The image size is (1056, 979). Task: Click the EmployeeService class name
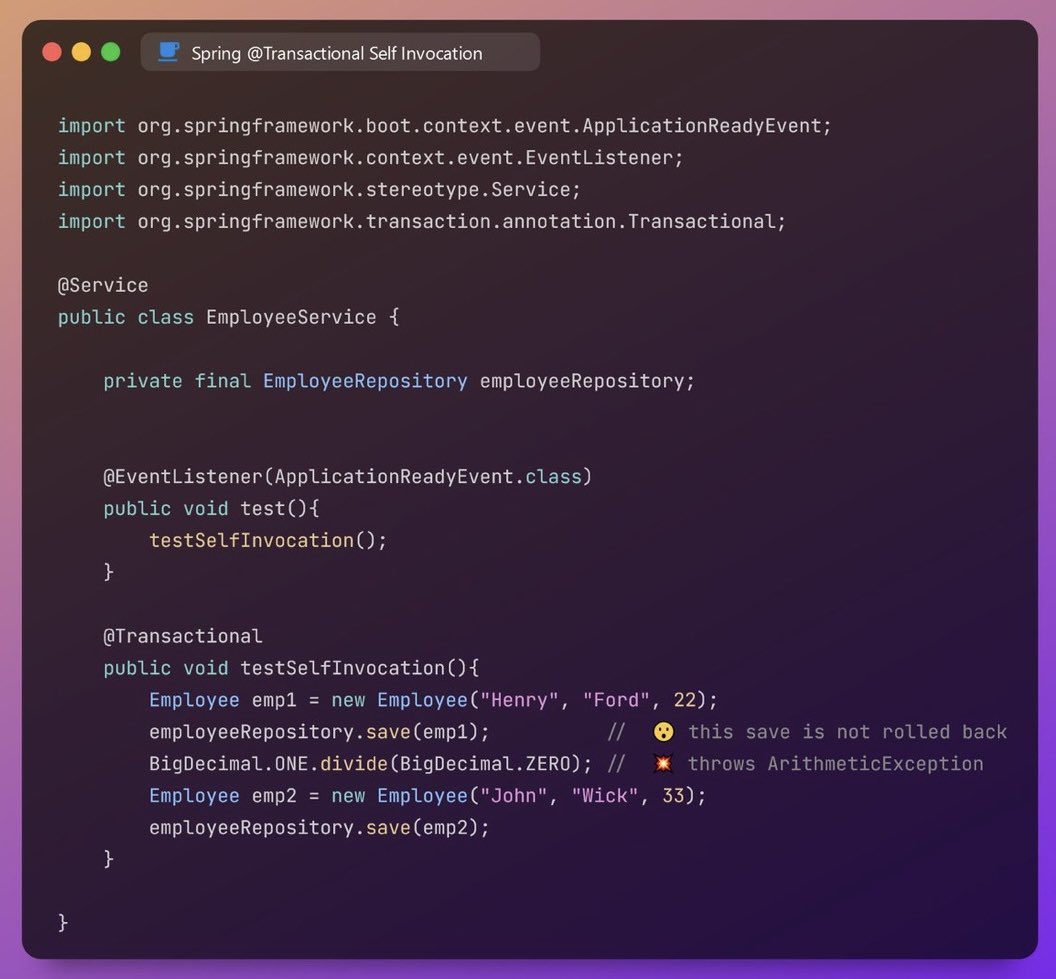[x=291, y=317]
